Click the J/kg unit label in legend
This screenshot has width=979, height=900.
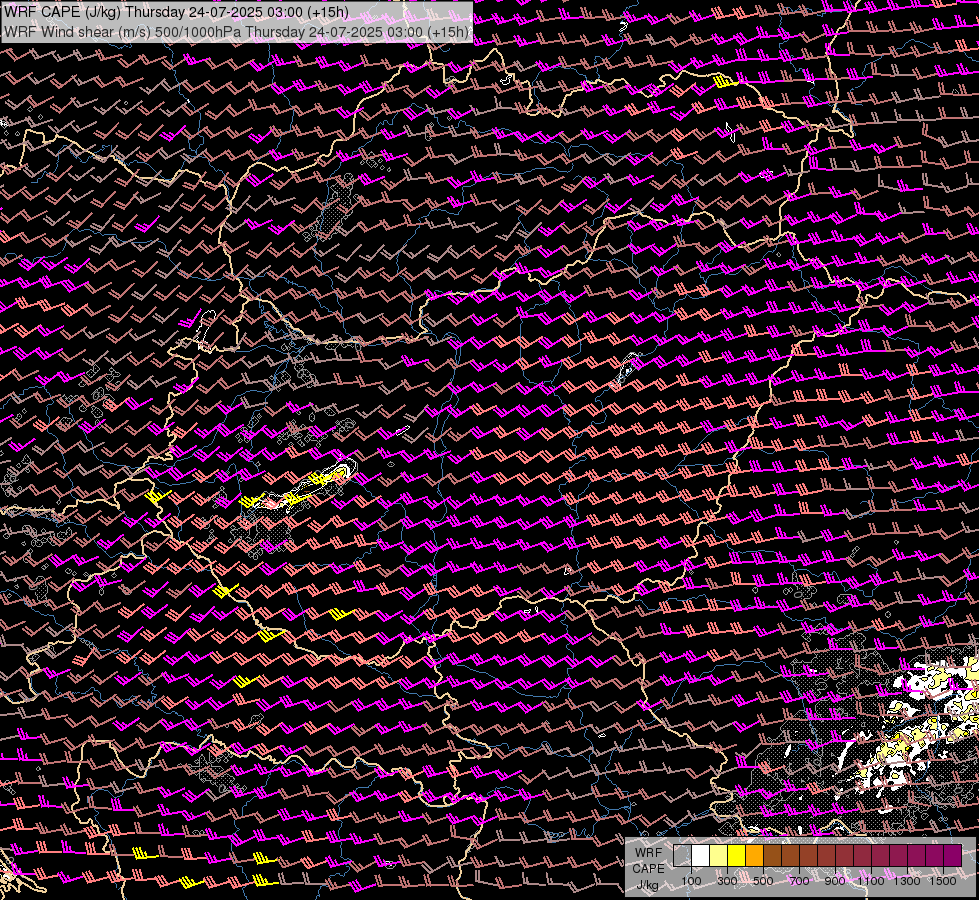(647, 885)
